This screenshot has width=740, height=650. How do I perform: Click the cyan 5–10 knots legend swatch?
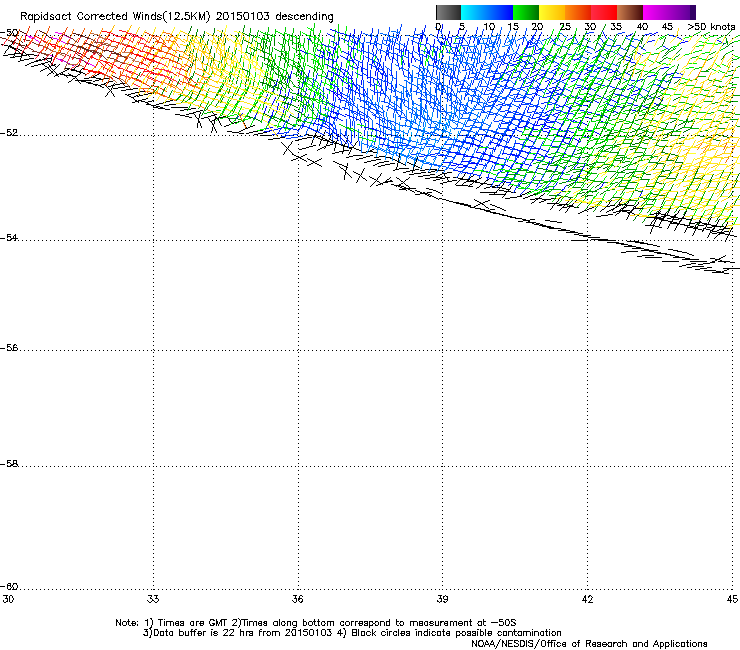(474, 12)
